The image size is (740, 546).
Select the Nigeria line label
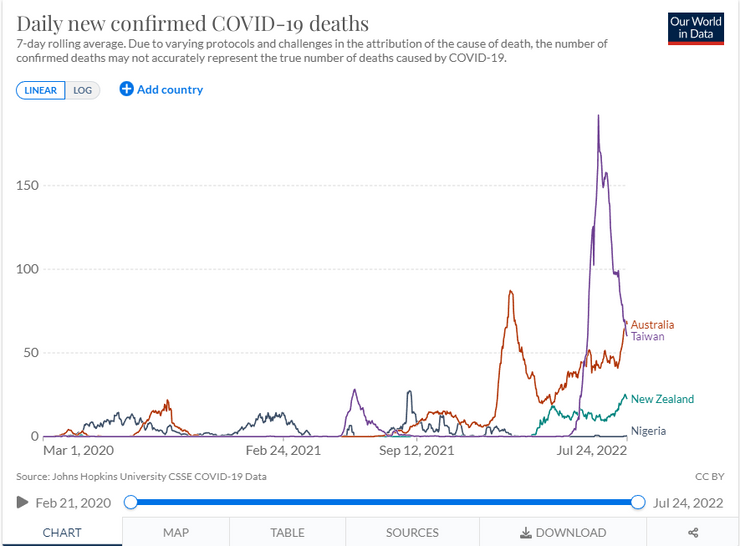[x=648, y=431]
